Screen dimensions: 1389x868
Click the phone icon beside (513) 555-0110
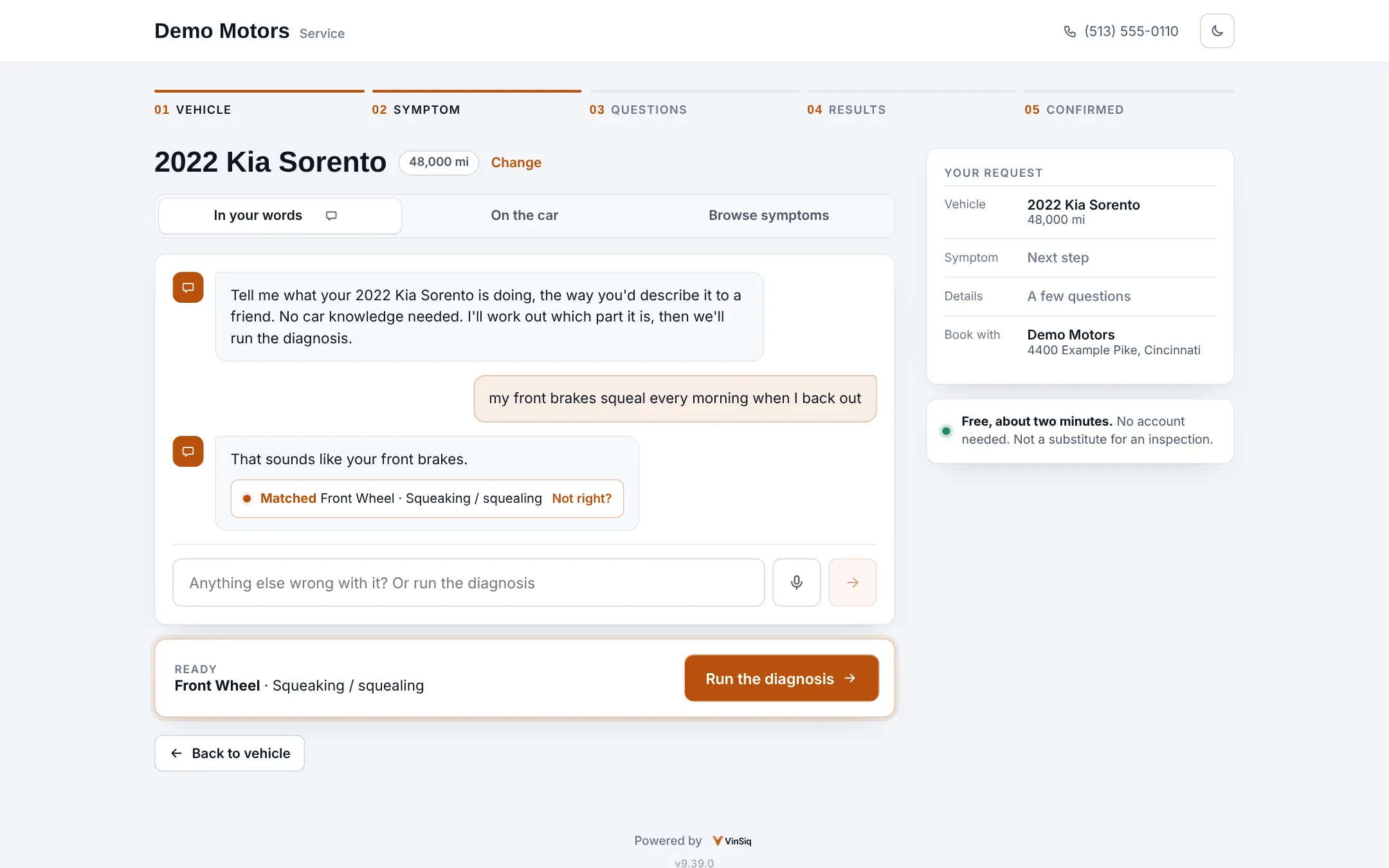coord(1070,32)
